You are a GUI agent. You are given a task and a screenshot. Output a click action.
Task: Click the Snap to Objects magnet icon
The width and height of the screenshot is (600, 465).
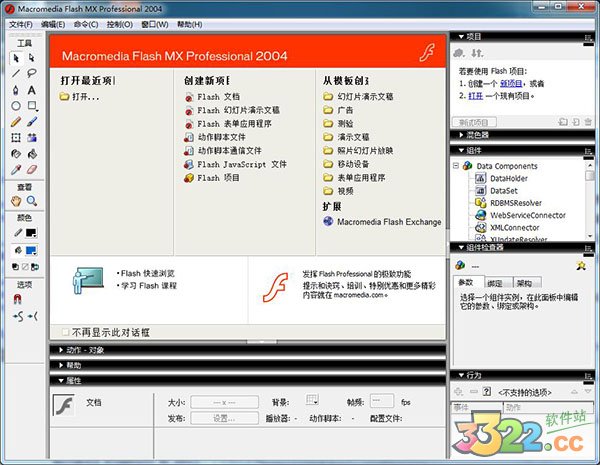[x=16, y=298]
